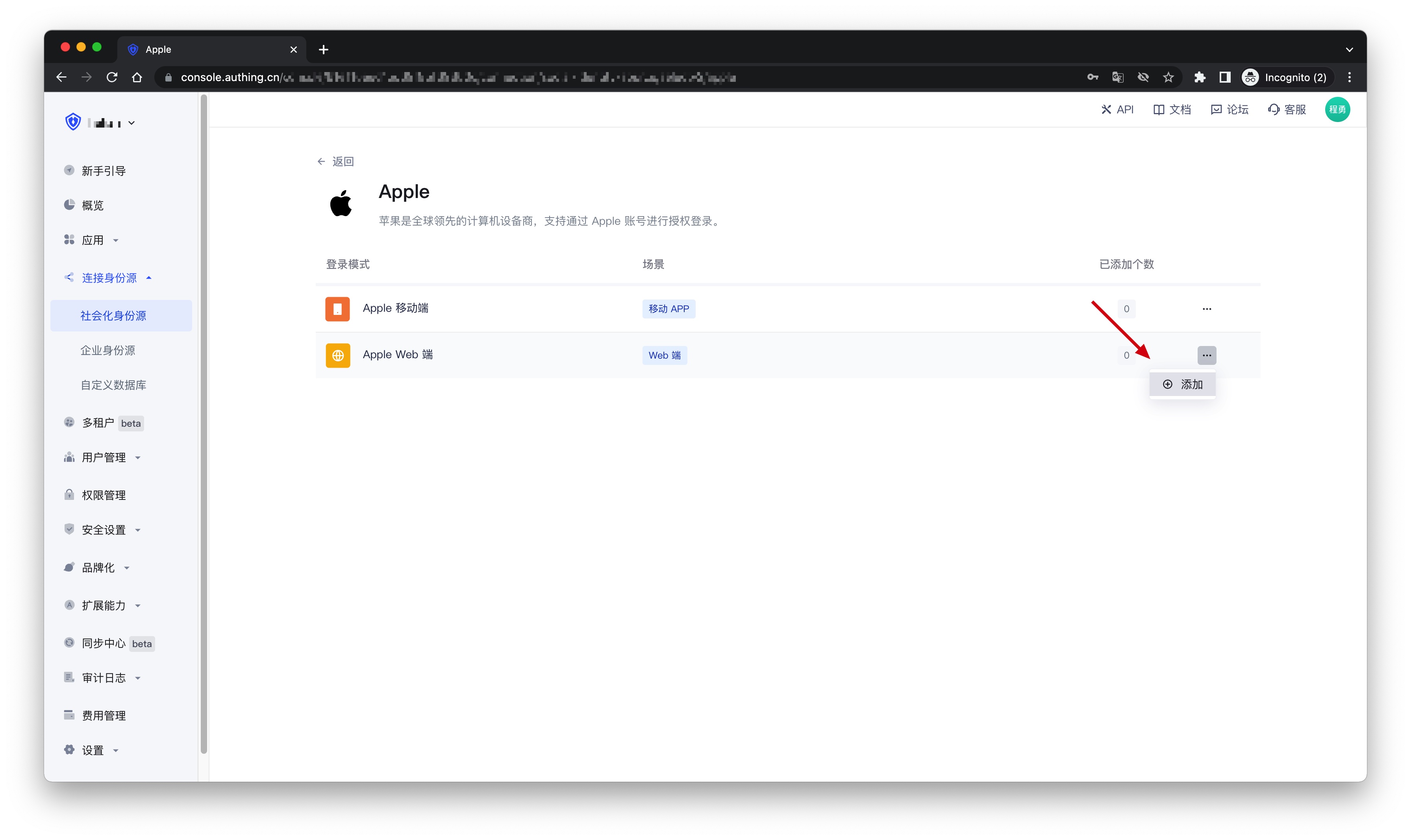Click the ellipsis button for Apple Web 端
1411x840 pixels.
(x=1206, y=355)
